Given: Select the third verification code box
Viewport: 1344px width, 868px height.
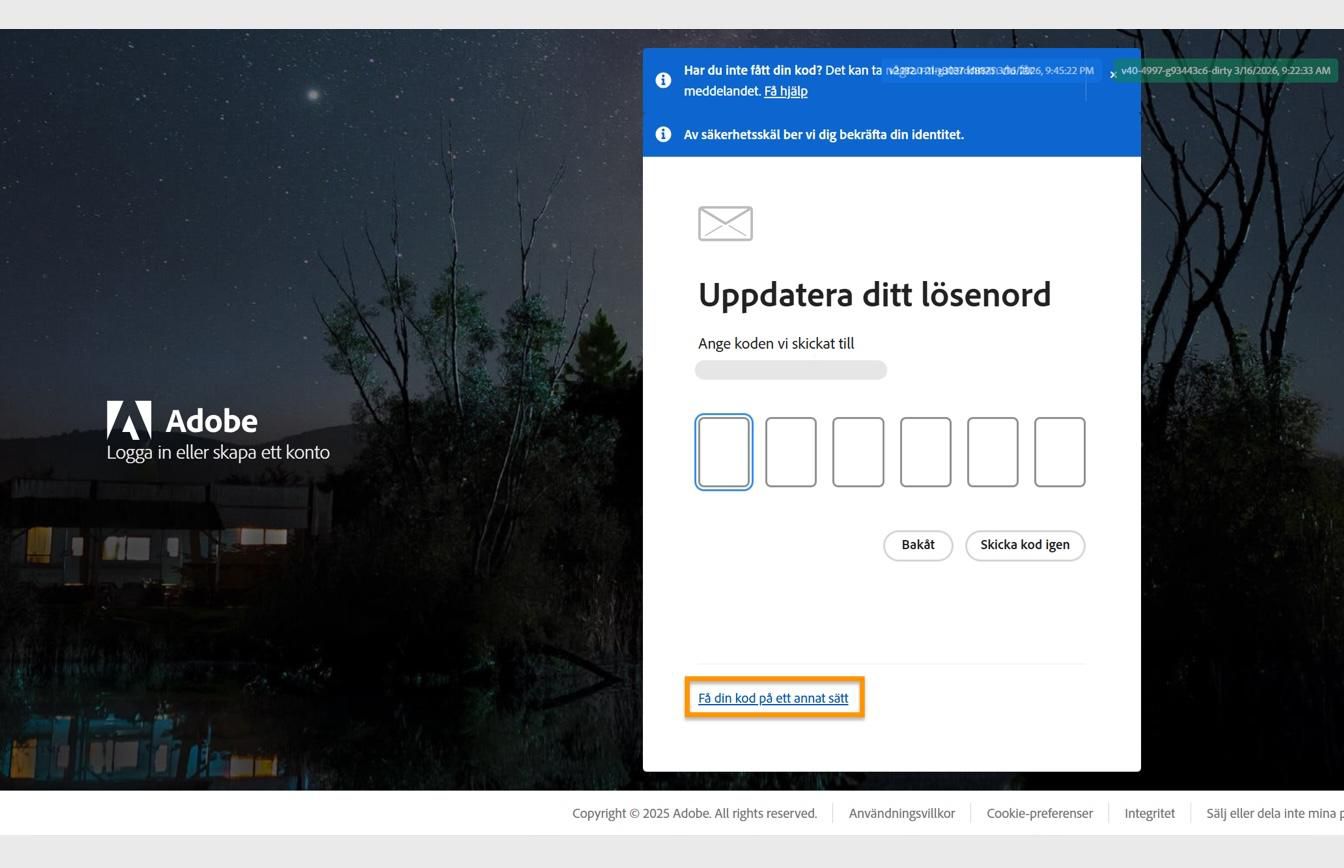Looking at the screenshot, I should pyautogui.click(x=858, y=451).
